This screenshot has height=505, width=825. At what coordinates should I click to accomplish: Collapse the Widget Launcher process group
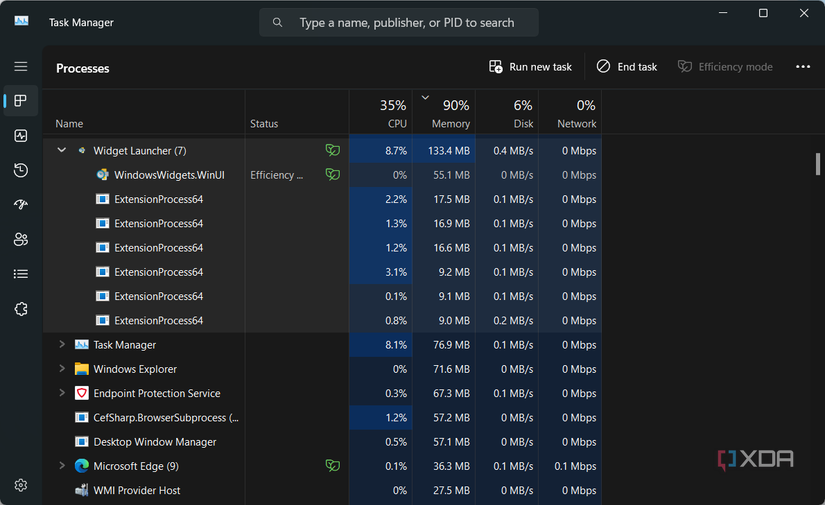click(62, 151)
